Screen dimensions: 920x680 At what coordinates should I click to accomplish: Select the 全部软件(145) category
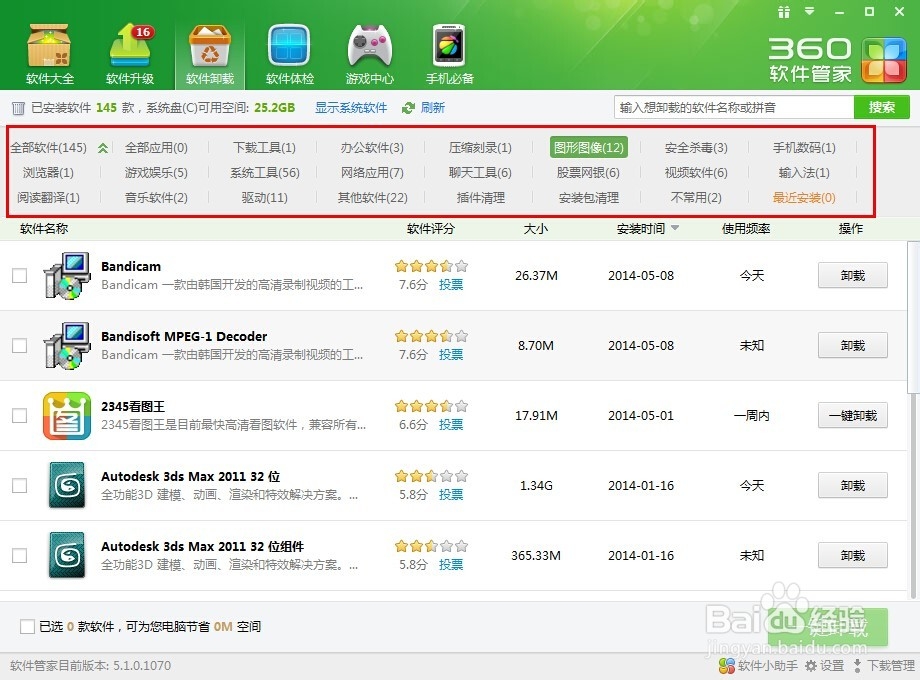point(48,148)
